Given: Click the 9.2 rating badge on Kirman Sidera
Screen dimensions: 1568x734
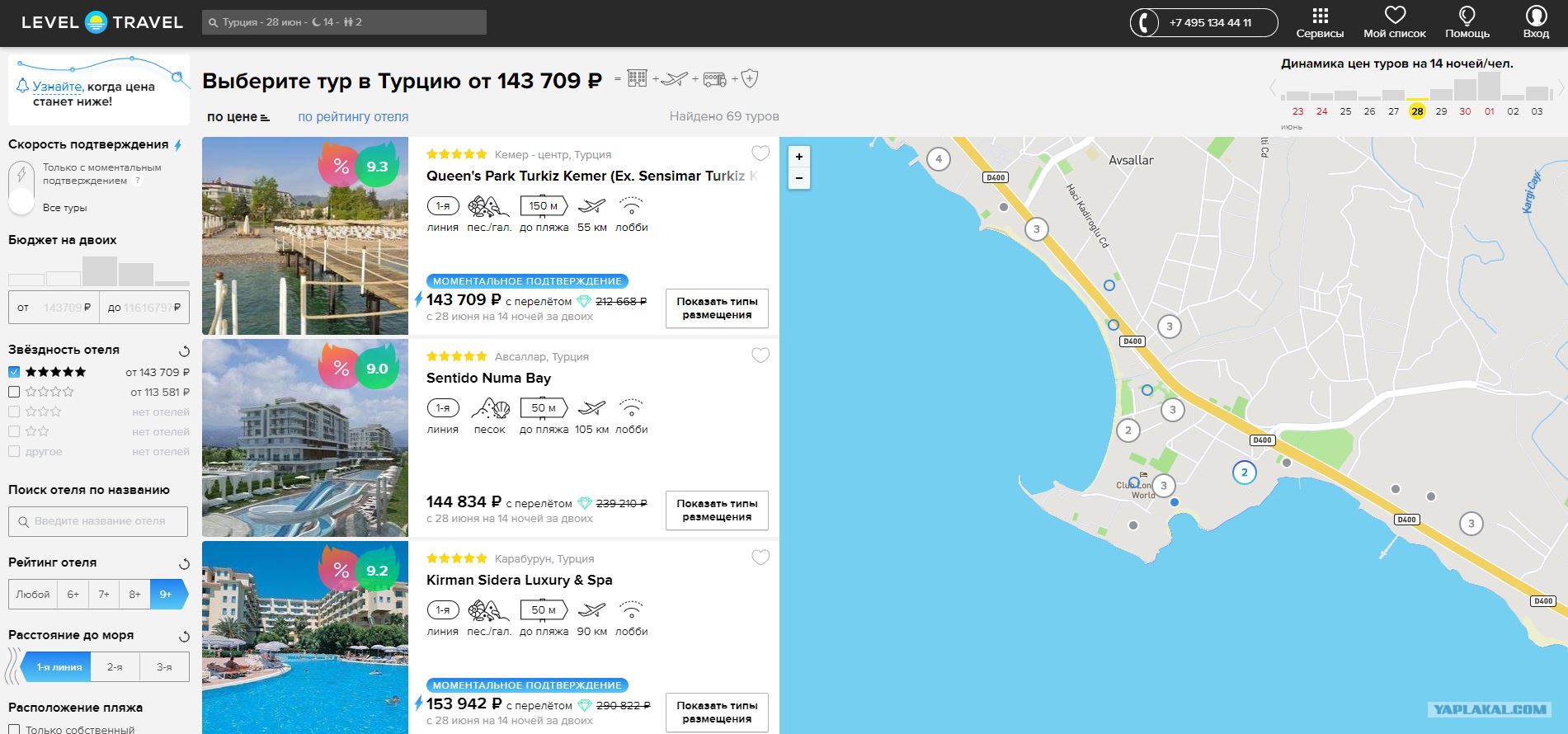Looking at the screenshot, I should pos(377,570).
